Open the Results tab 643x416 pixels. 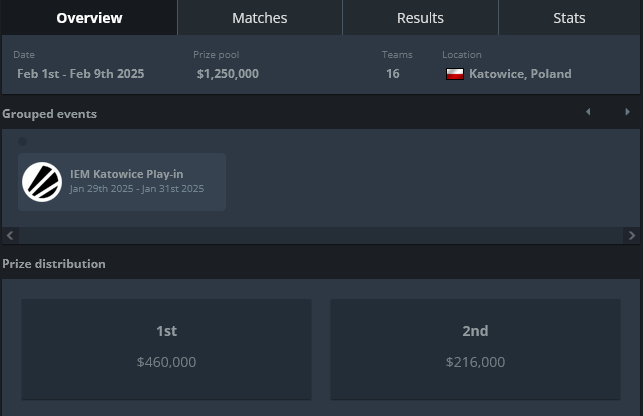pos(420,18)
